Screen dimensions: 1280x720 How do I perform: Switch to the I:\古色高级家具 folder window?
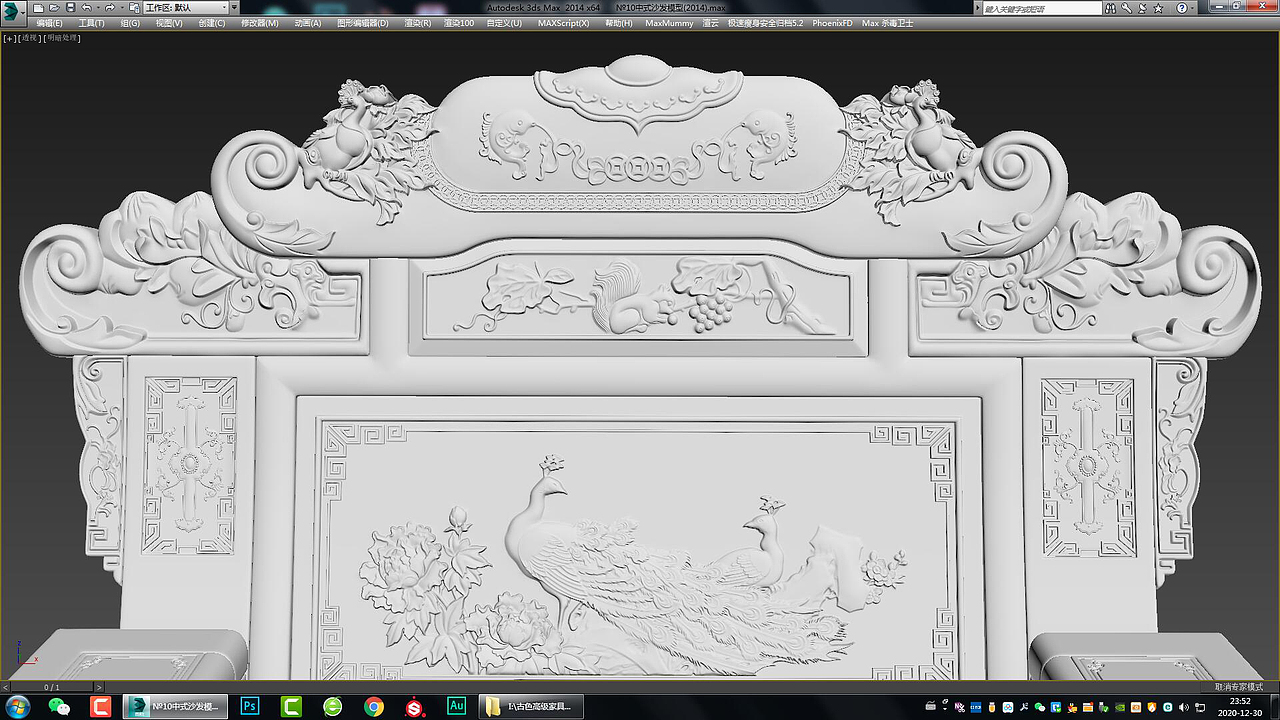(x=532, y=707)
